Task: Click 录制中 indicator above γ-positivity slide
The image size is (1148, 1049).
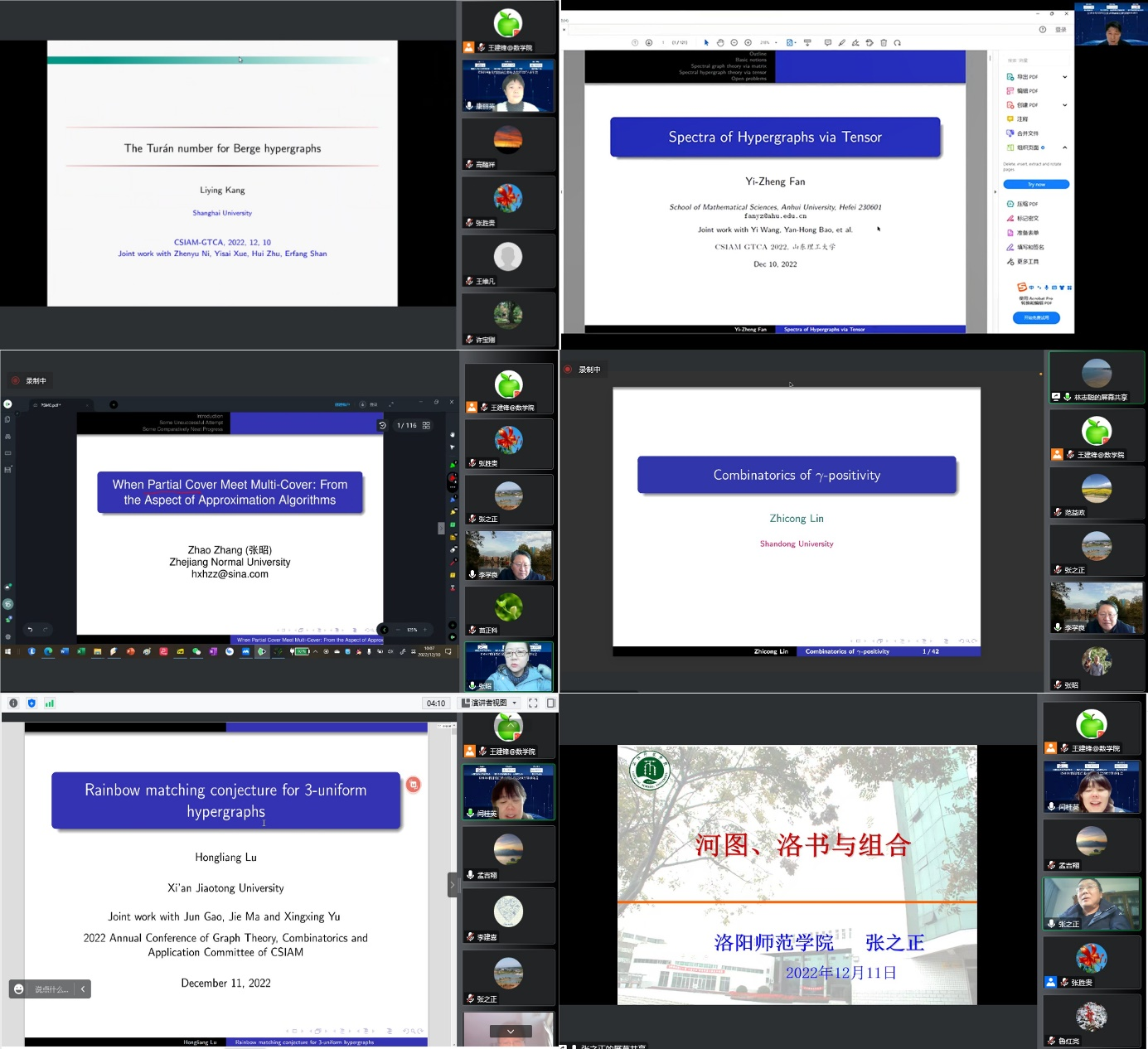Action: point(584,370)
